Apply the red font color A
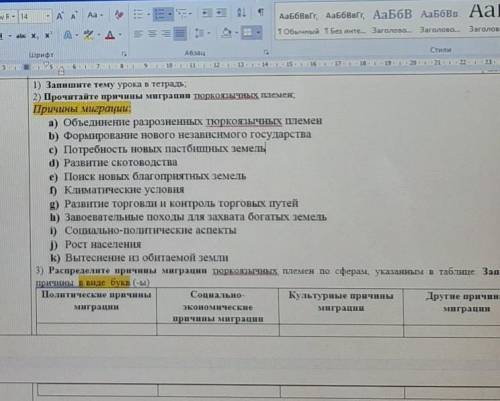500x401 pixels. [x=110, y=35]
